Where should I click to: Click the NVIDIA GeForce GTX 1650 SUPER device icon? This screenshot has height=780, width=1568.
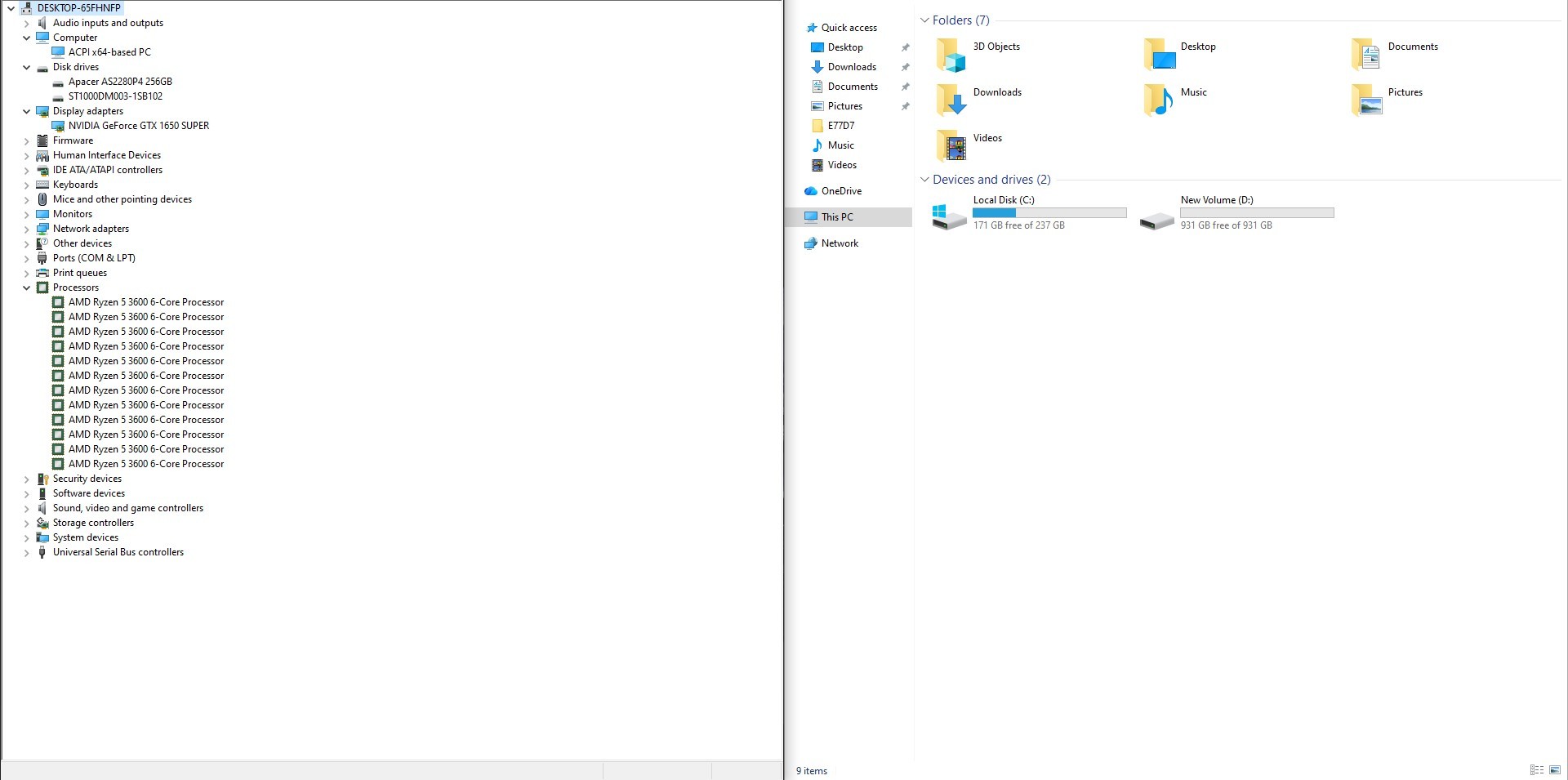[x=58, y=126]
